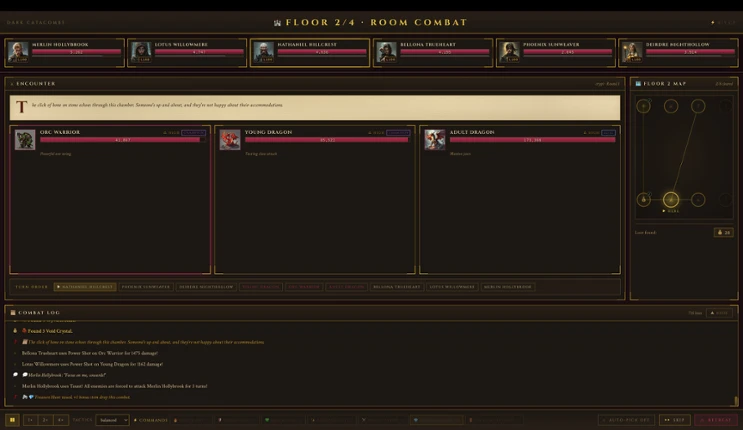Click the green heart command icon
This screenshot has width=743, height=430.
click(x=267, y=420)
